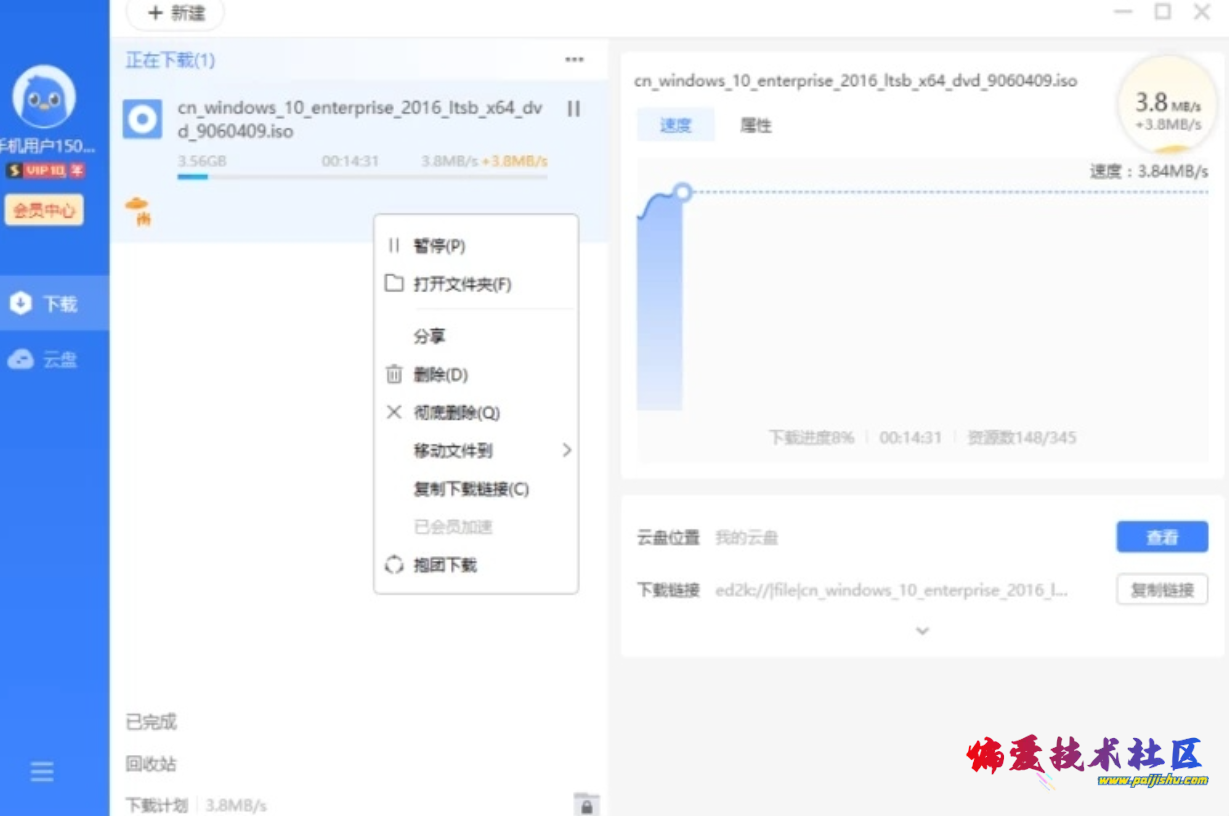Viewport: 1229px width, 816px height.
Task: Expand the 移动文件到 submenu
Action: (476, 451)
